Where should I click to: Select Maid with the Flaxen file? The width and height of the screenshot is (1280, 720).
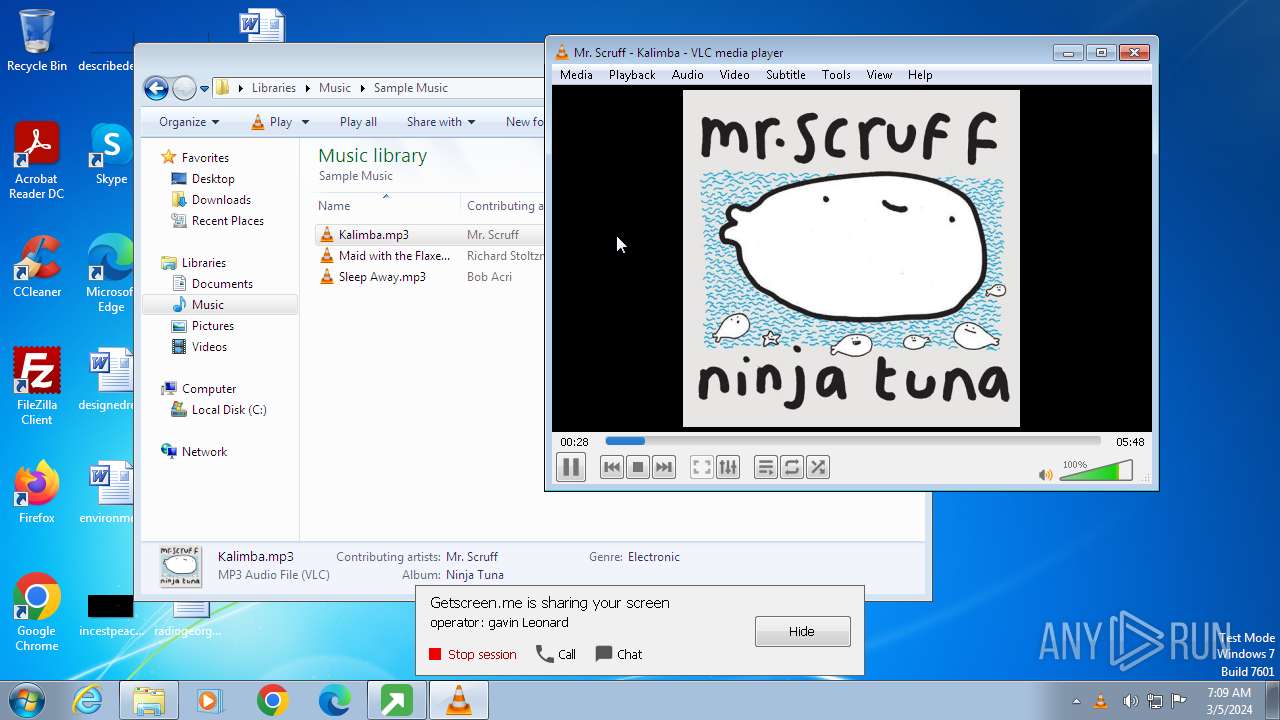pyautogui.click(x=394, y=256)
